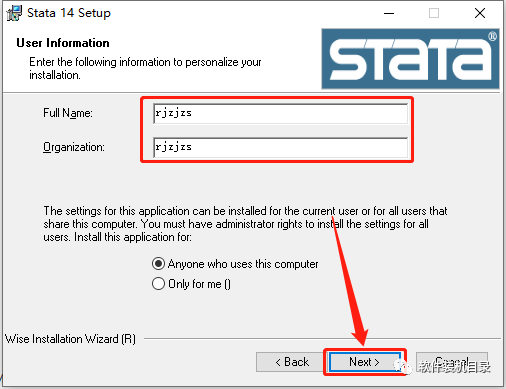The width and height of the screenshot is (506, 389).
Task: Click the User Information heading
Action: point(63,43)
